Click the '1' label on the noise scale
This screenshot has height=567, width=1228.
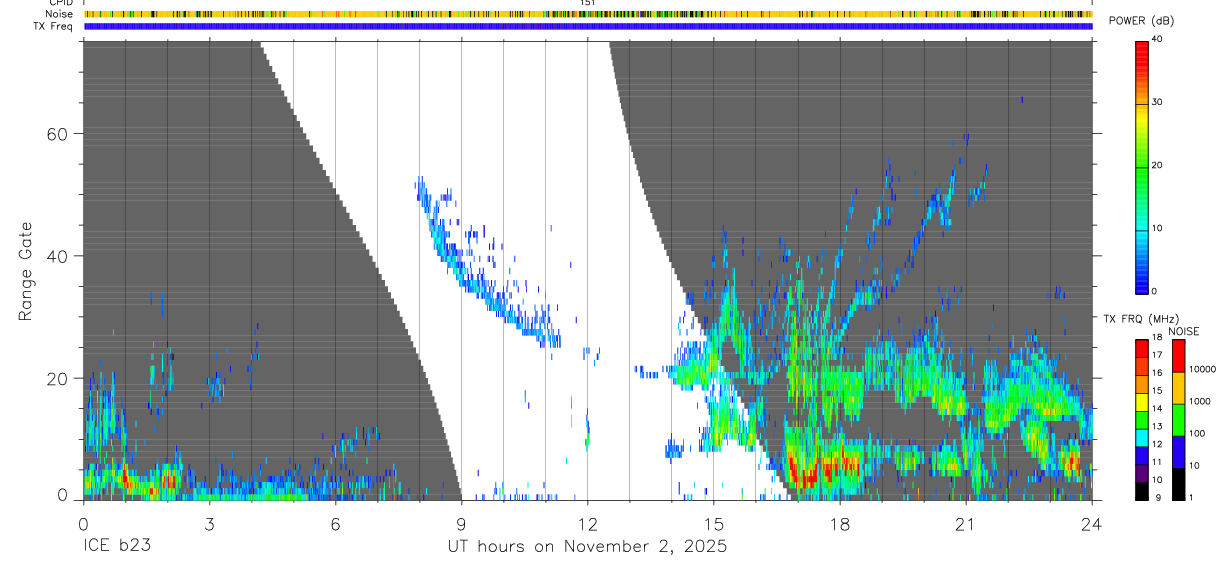pos(1192,498)
